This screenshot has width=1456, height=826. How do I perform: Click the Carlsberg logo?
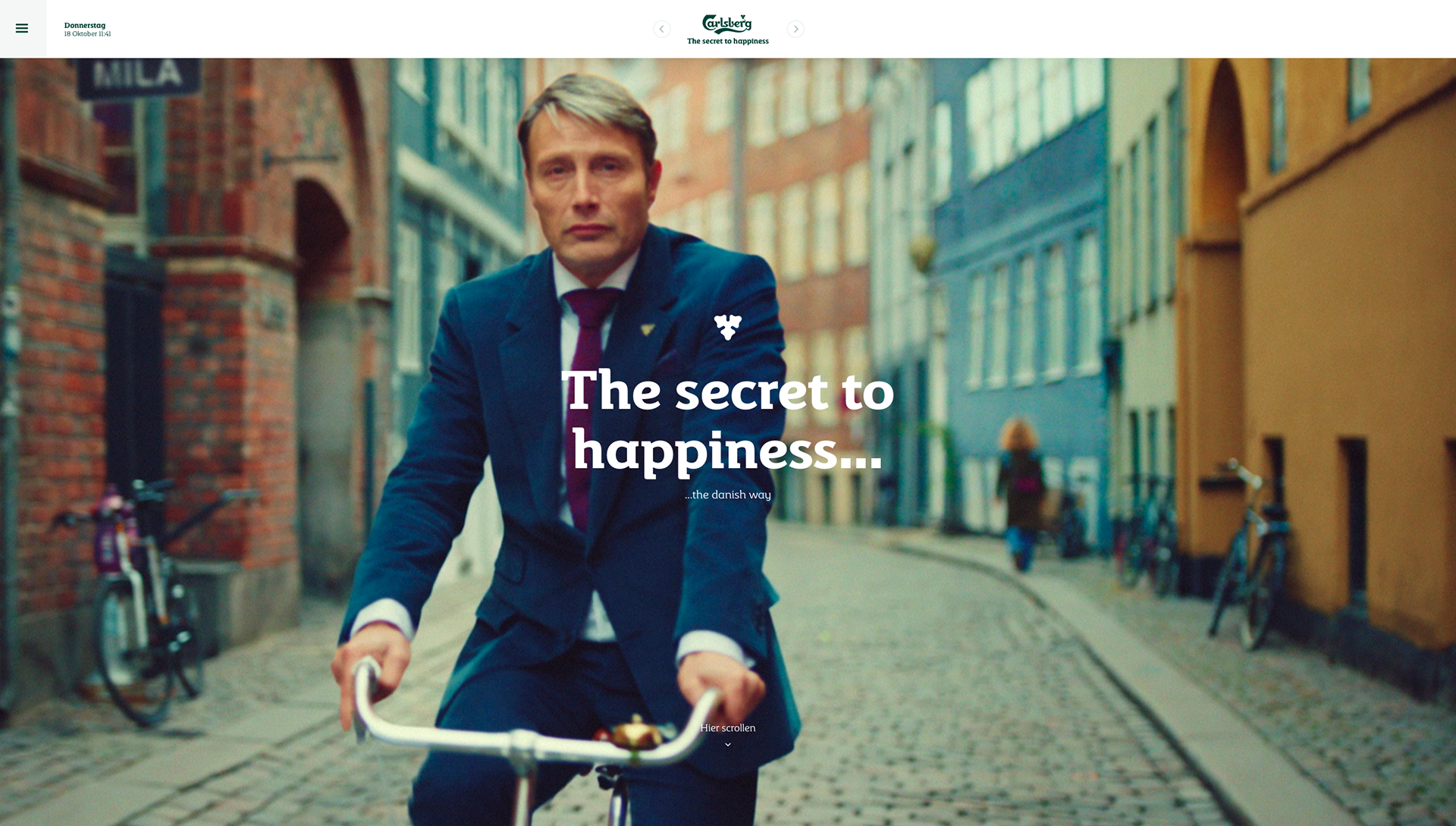click(x=727, y=24)
